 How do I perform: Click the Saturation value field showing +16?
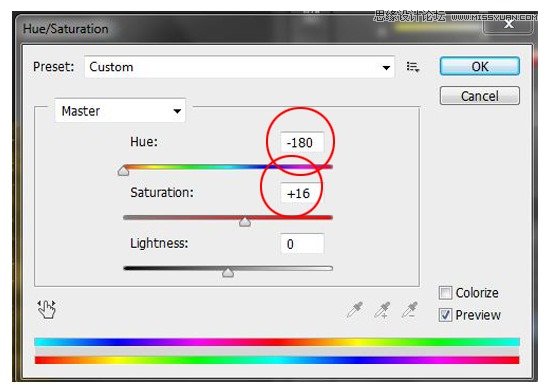coord(302,193)
